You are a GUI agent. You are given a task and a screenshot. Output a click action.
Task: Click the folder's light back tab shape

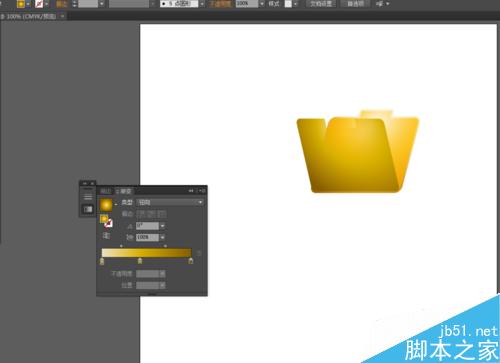tap(377, 114)
